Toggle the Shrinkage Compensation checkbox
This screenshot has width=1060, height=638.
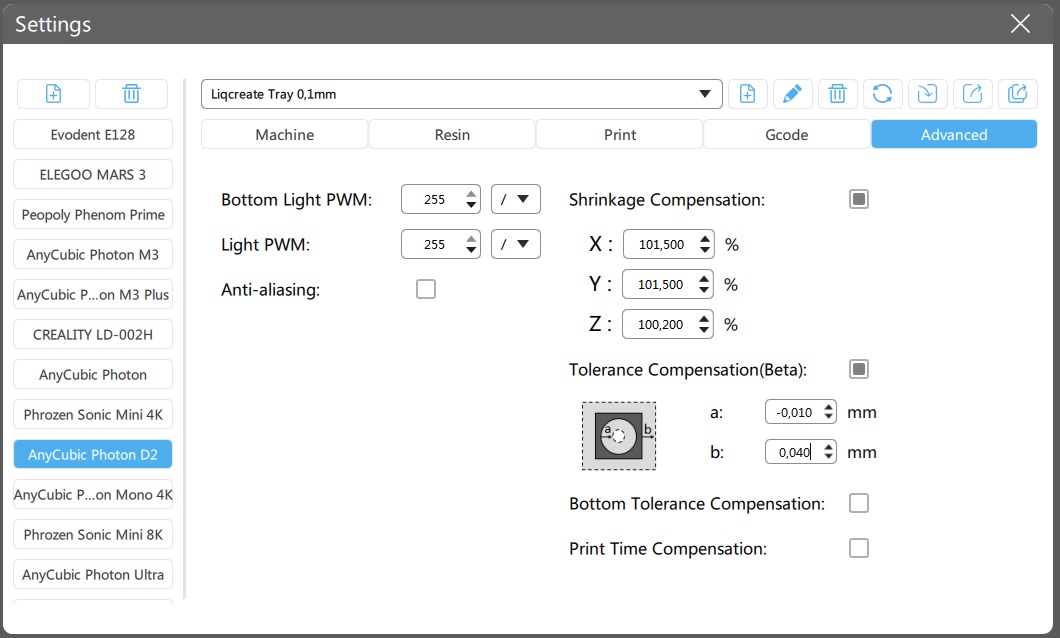point(858,199)
